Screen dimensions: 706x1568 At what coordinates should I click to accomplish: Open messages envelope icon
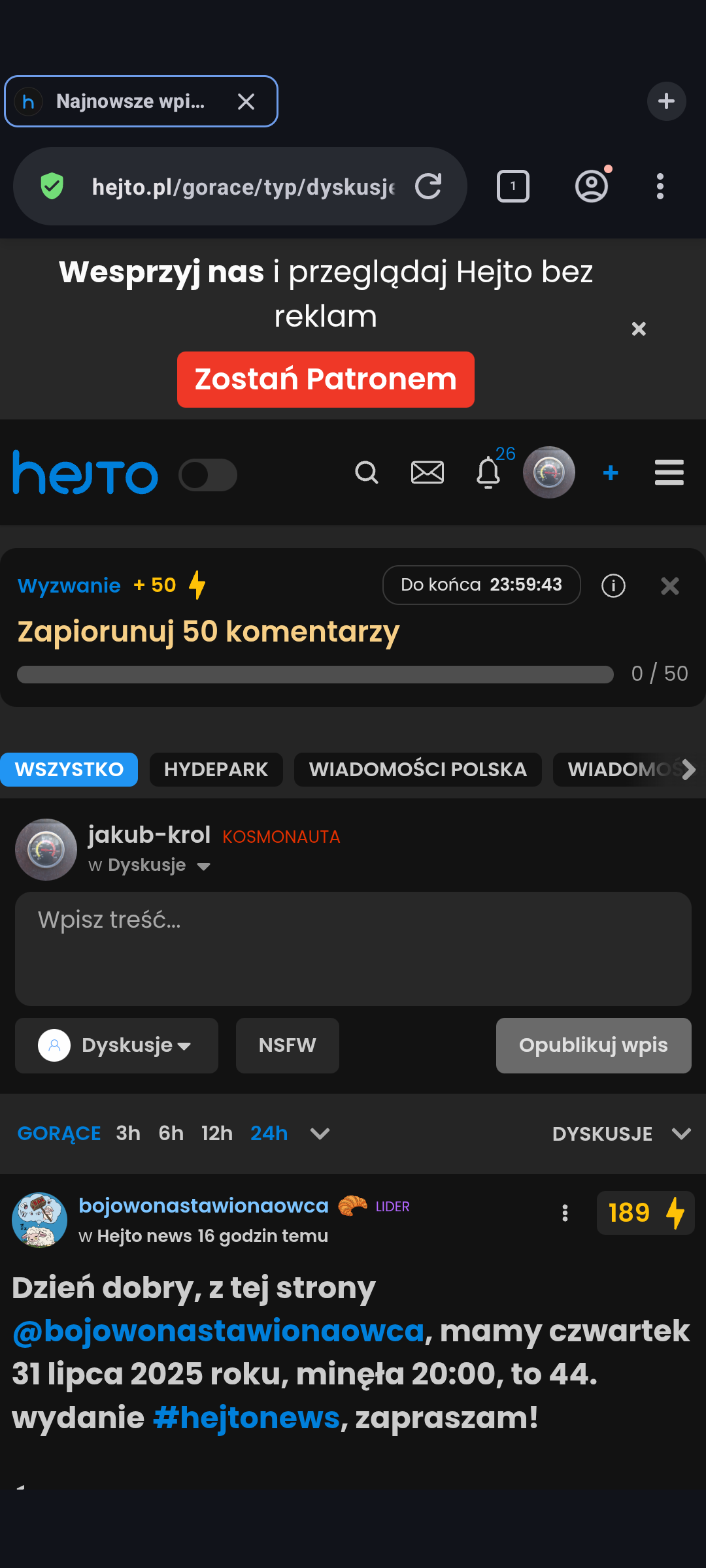coord(428,472)
